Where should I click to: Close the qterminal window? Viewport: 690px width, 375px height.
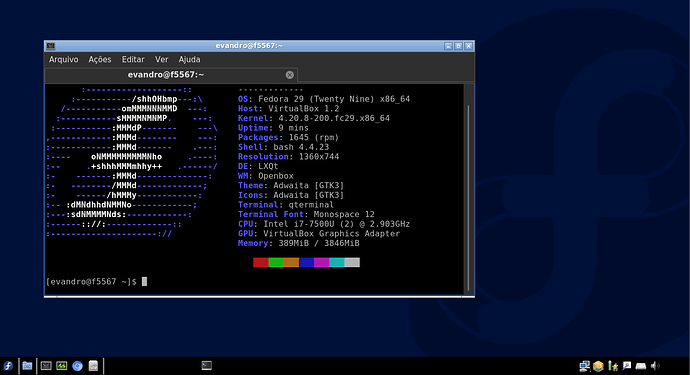point(469,46)
